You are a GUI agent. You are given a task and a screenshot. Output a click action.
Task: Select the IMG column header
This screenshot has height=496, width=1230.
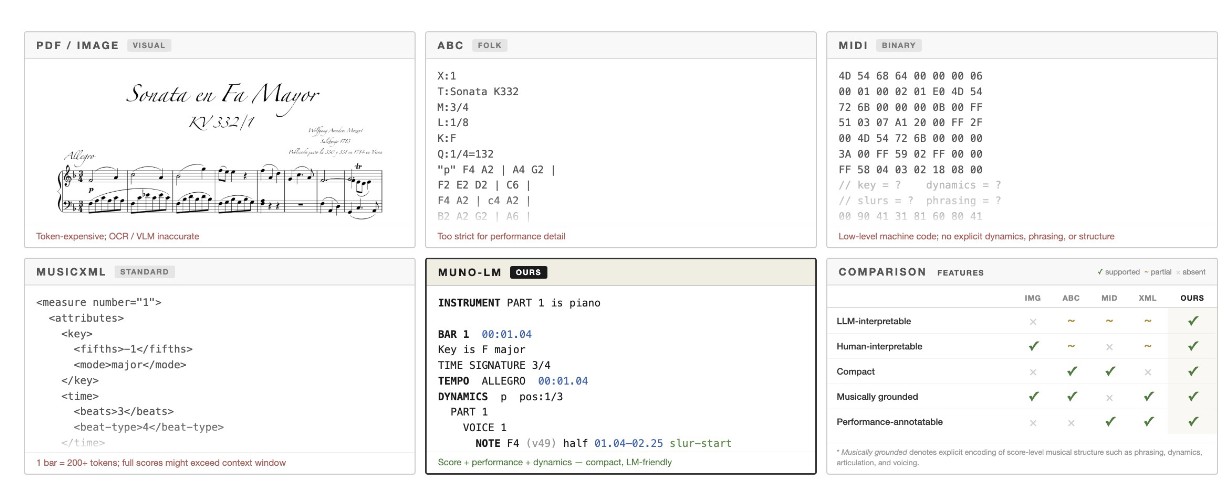1033,298
